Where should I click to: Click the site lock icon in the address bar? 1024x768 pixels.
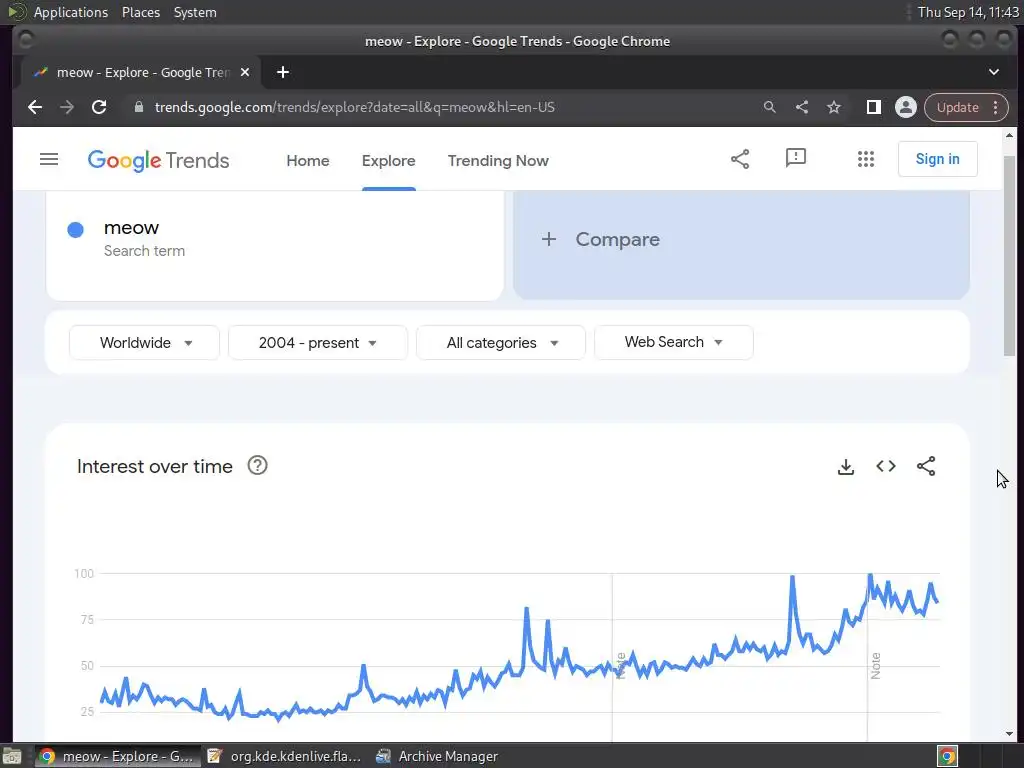[x=138, y=107]
